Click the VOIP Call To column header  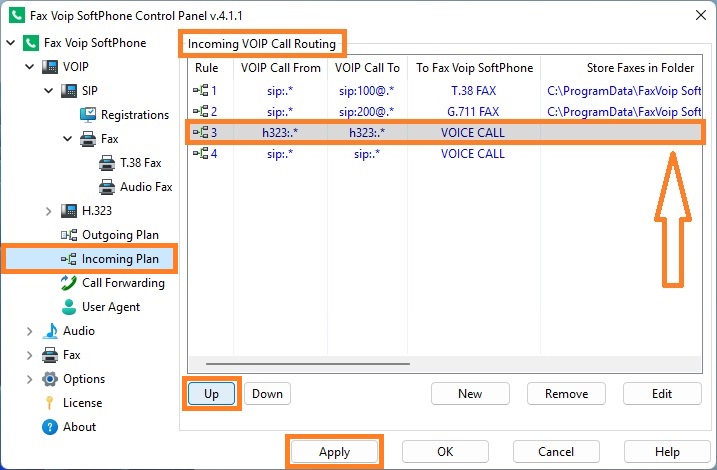point(367,68)
